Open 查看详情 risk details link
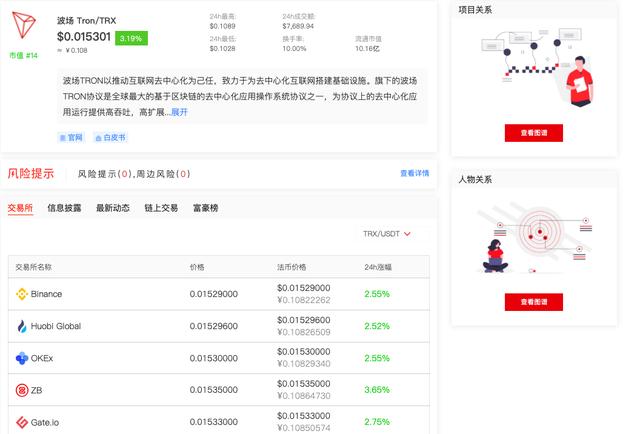 (414, 173)
